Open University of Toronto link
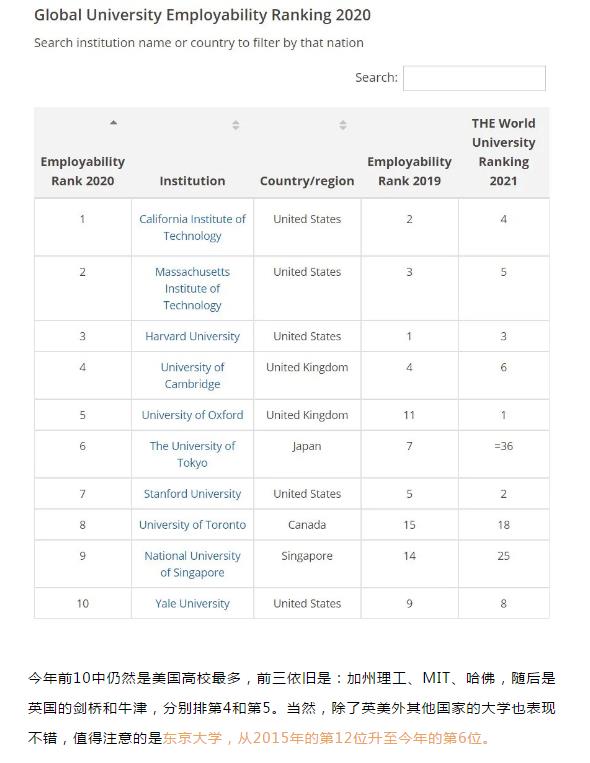Viewport: 590px width, 763px height. tap(192, 525)
